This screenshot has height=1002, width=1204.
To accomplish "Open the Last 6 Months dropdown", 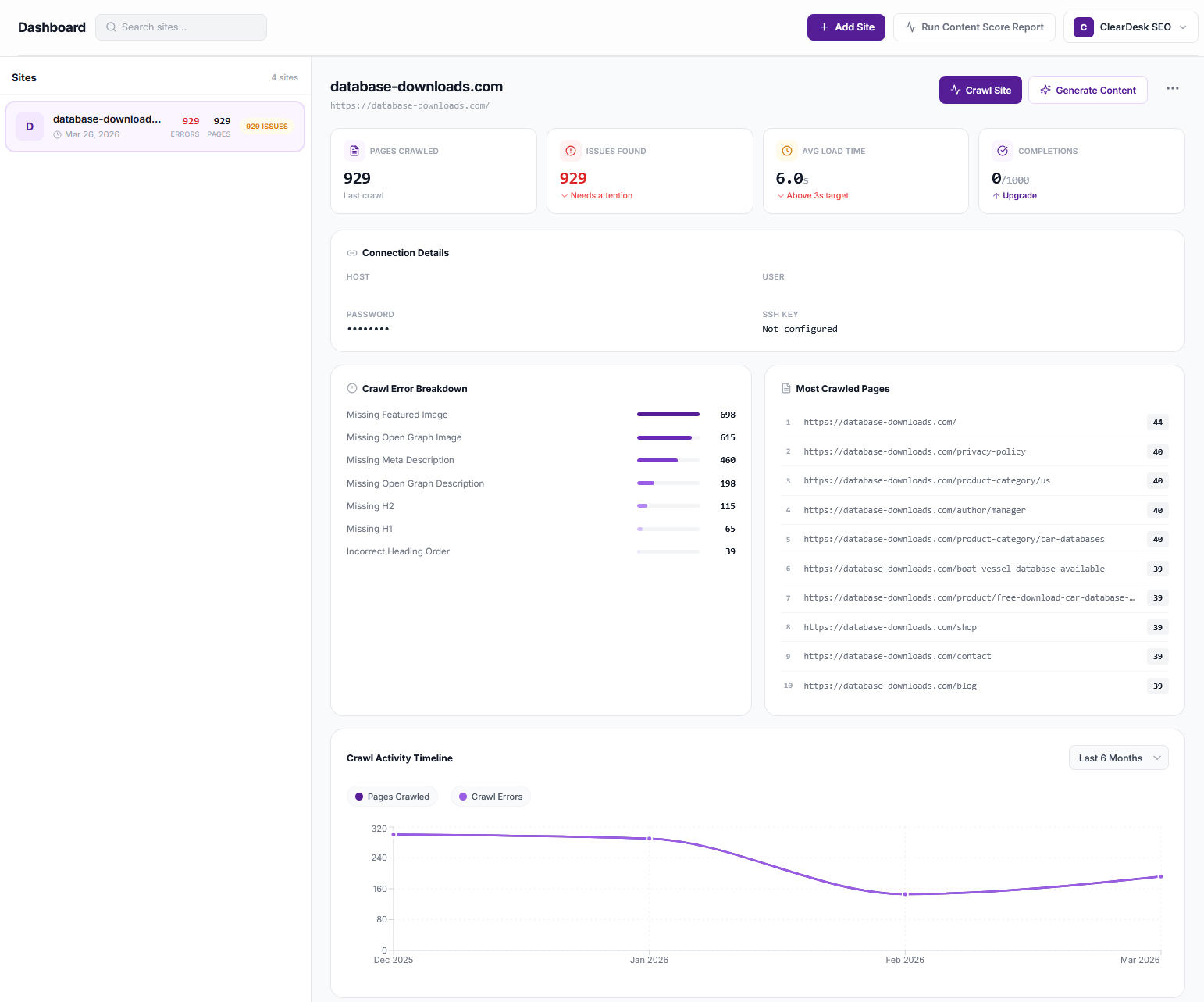I will (1118, 758).
